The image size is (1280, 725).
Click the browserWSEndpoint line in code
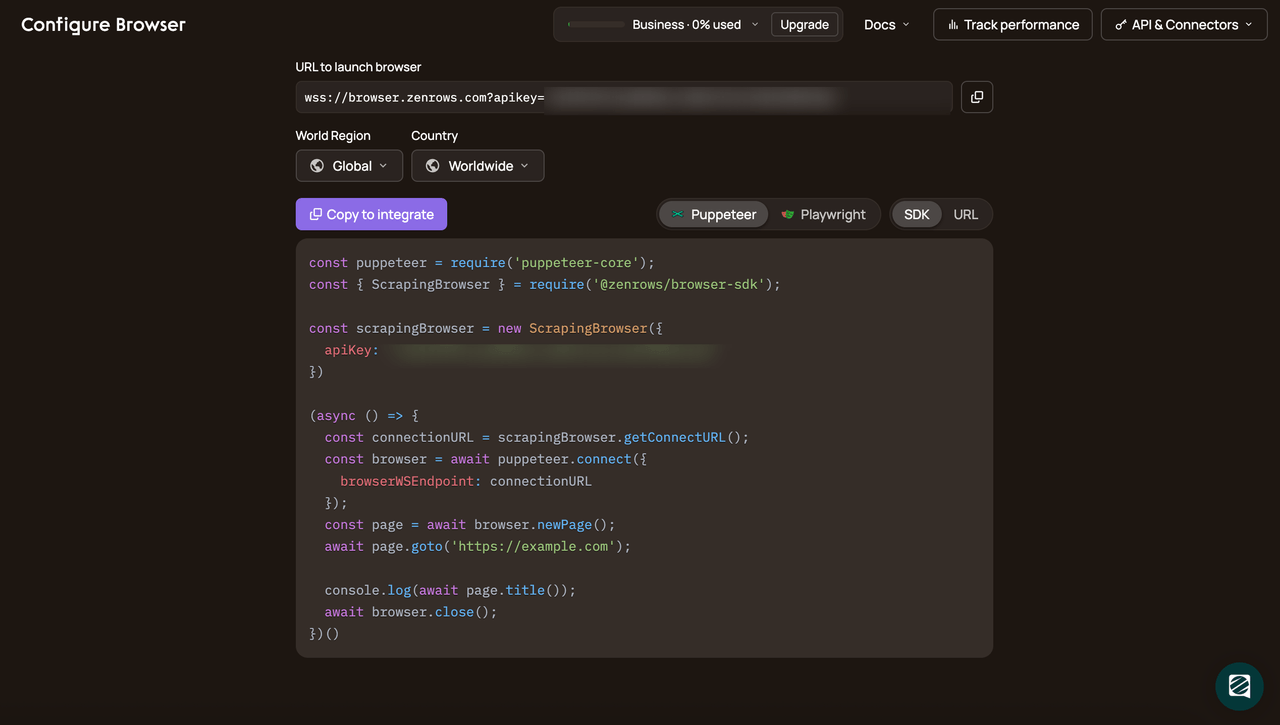click(x=466, y=481)
